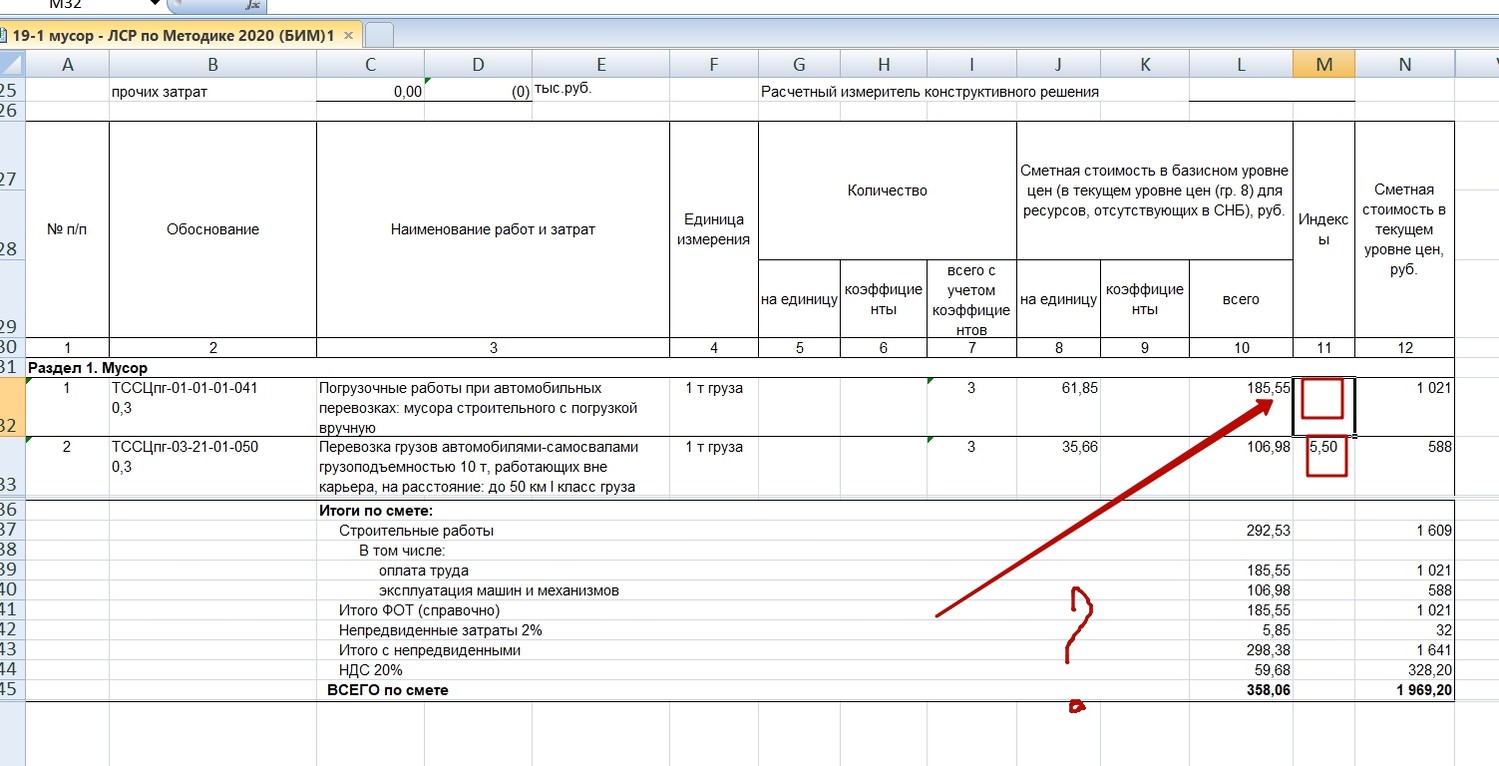Open the blank new tab next to the workbook tab

(379, 35)
